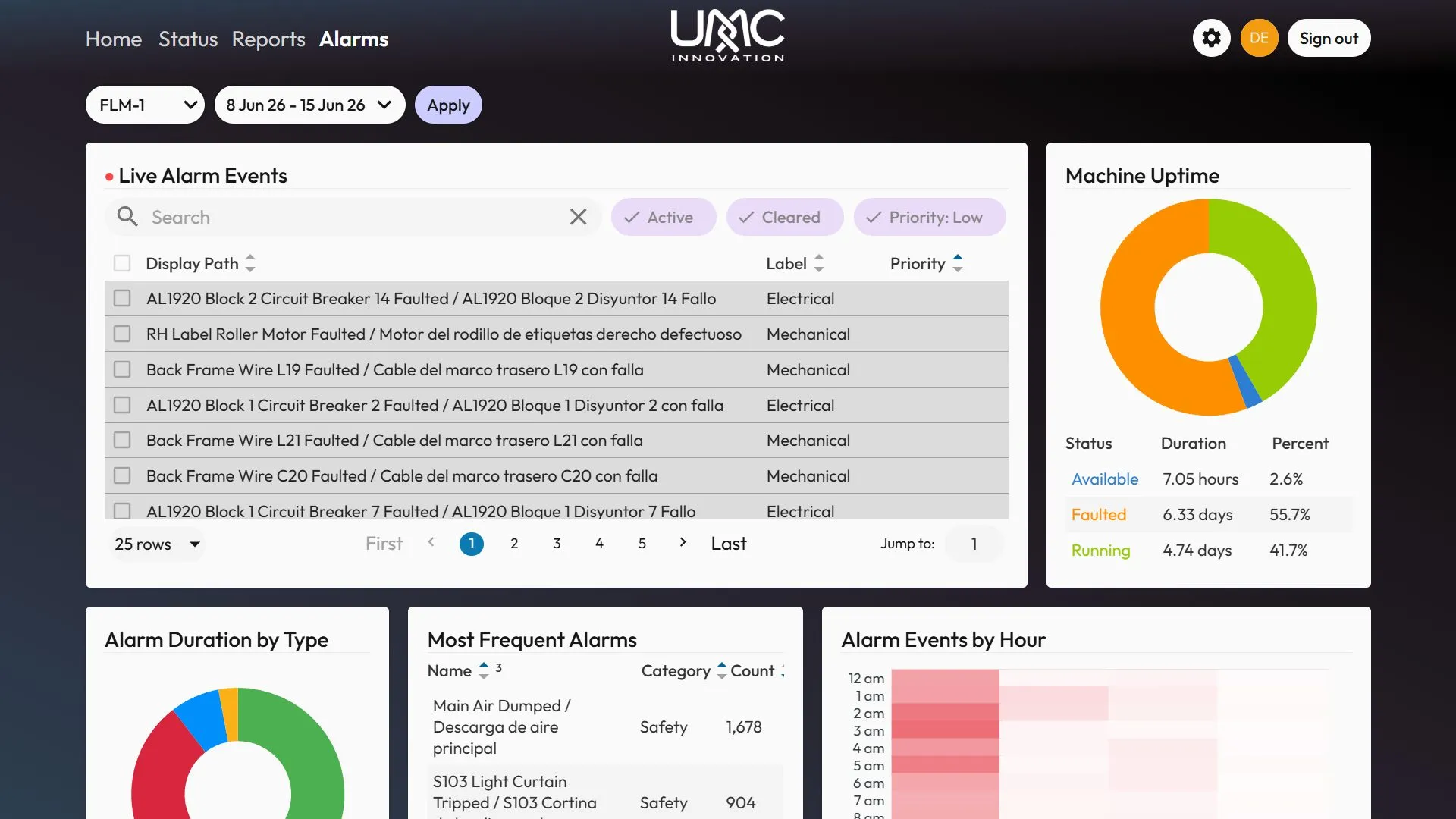Open the Alarms page
Image resolution: width=1456 pixels, height=819 pixels.
pos(353,39)
